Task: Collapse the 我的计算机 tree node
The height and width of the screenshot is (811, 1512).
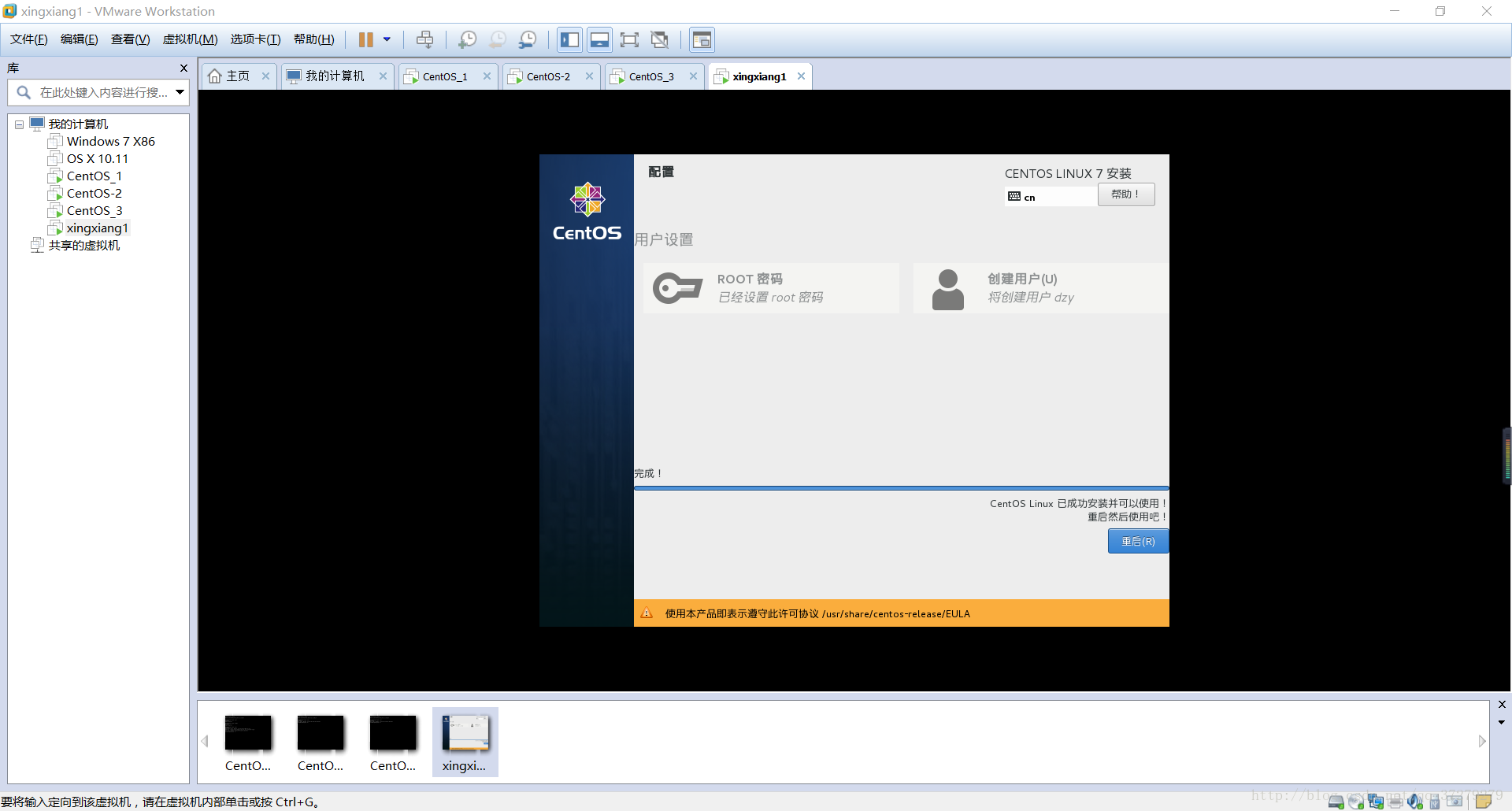Action: [x=19, y=124]
